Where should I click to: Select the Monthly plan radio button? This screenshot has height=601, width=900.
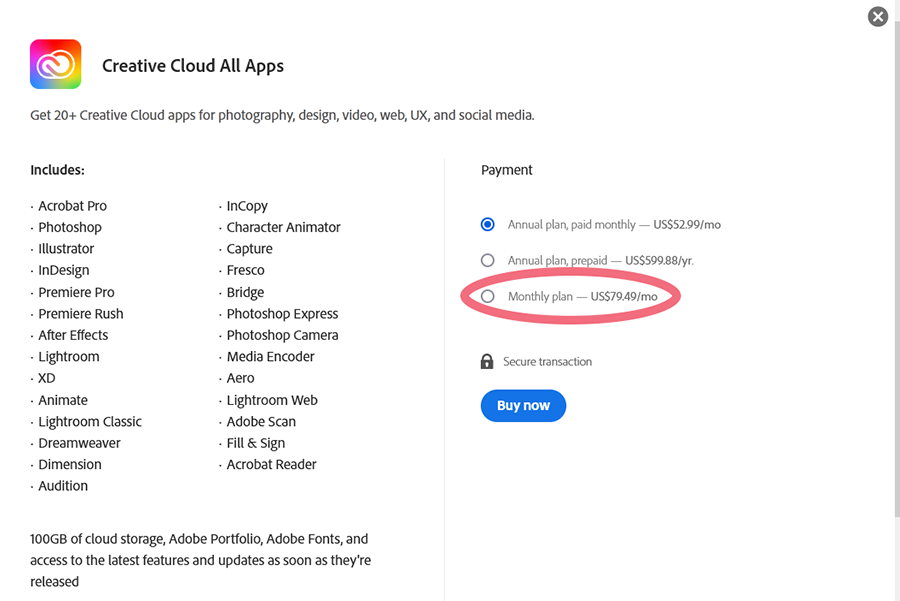pyautogui.click(x=488, y=295)
